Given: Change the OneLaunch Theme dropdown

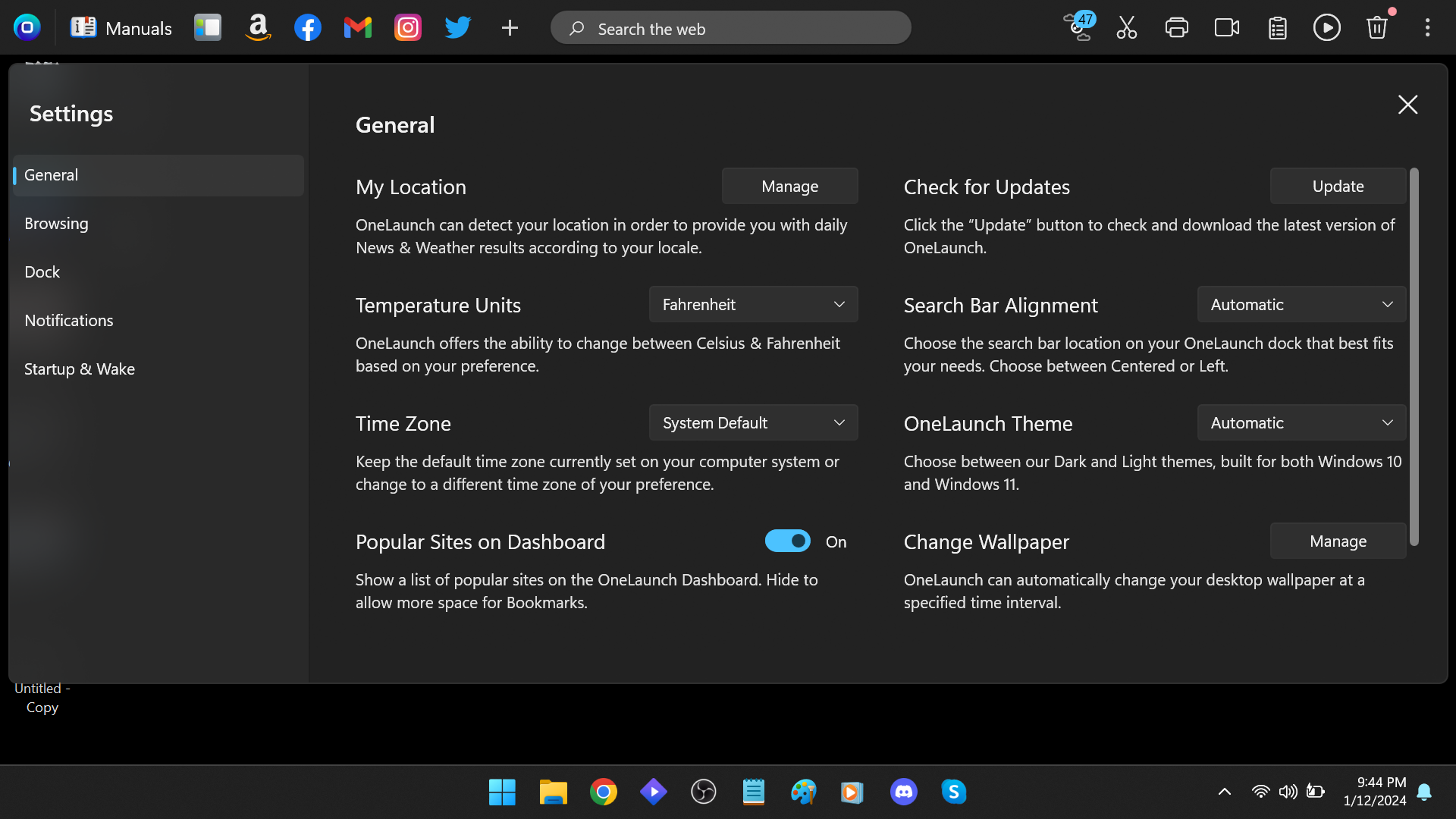Looking at the screenshot, I should click(1301, 422).
